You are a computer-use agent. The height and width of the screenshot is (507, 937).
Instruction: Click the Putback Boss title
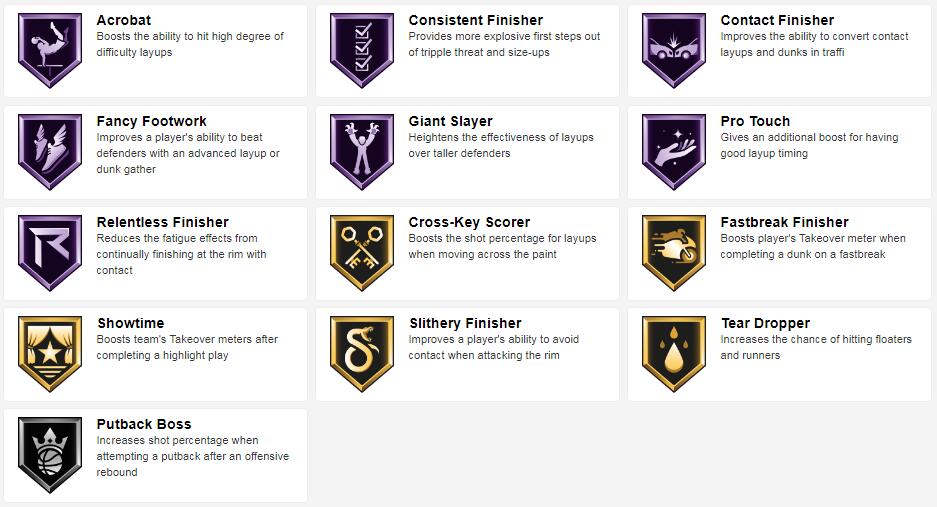[144, 424]
